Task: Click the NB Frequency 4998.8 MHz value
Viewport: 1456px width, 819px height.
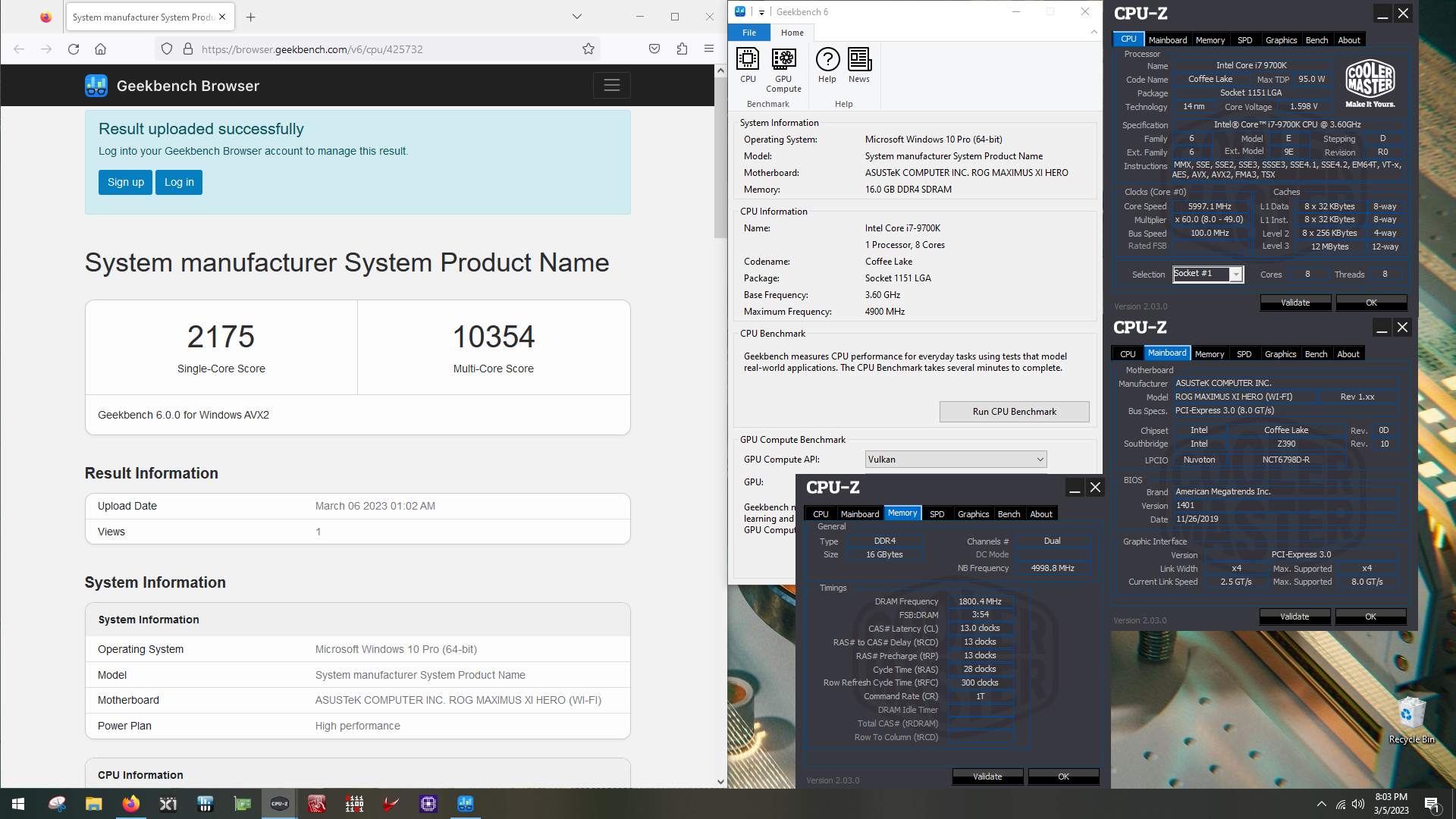Action: (1053, 568)
